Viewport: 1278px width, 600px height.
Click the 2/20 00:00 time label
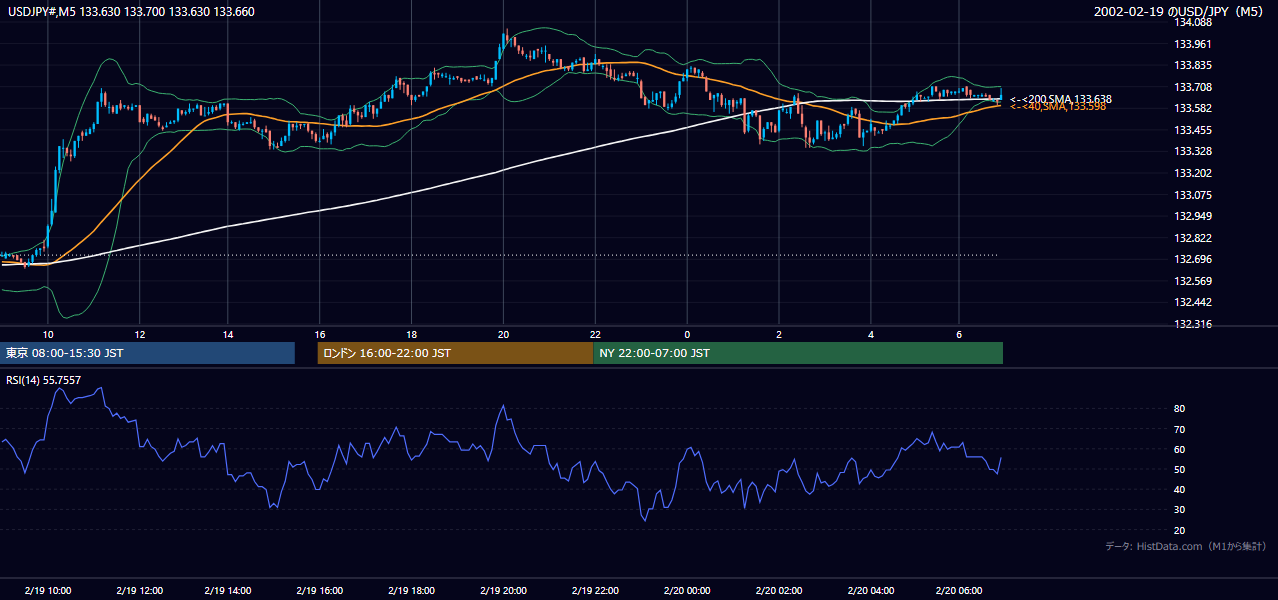click(687, 591)
